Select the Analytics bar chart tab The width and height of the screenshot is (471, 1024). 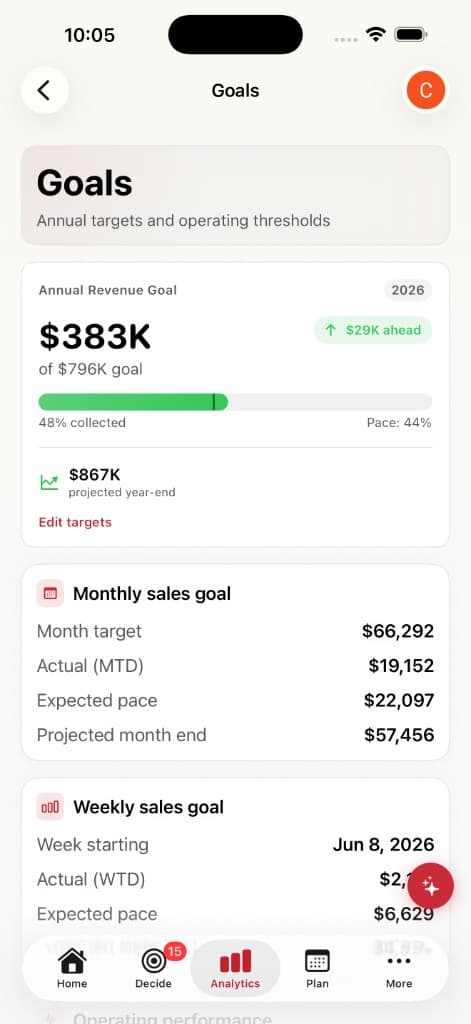(235, 968)
